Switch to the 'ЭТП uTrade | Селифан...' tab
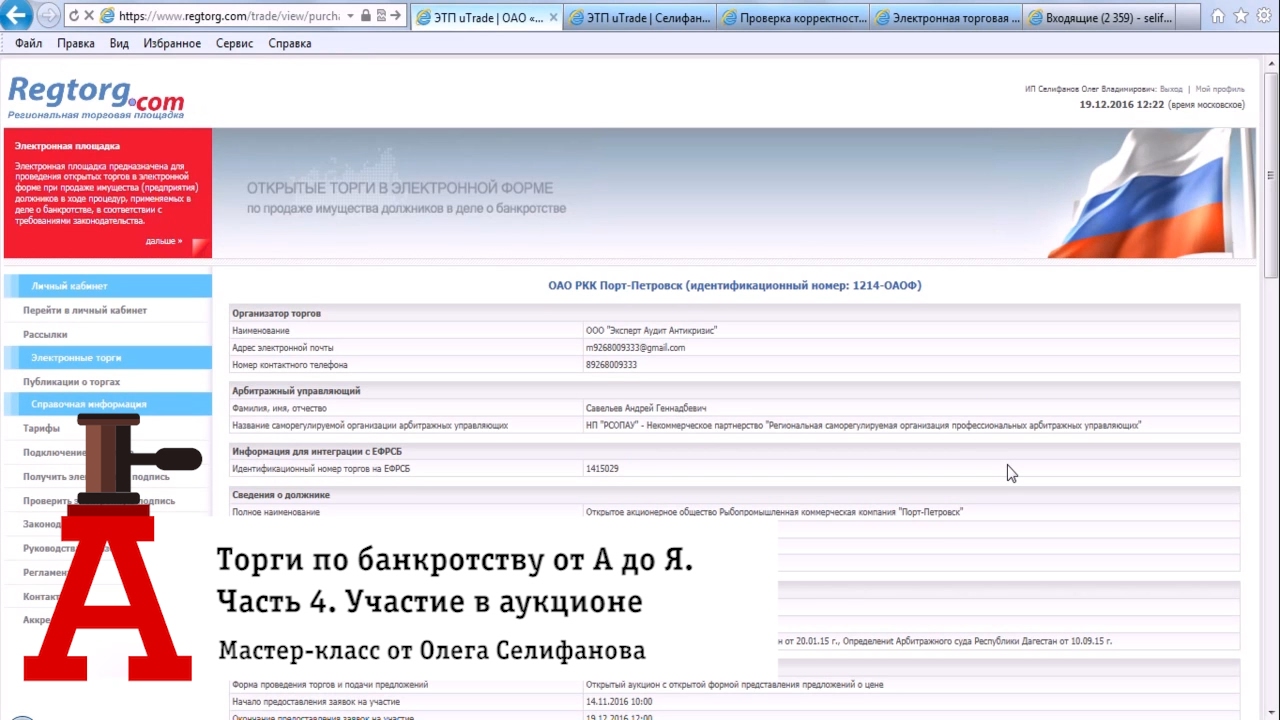 640,18
